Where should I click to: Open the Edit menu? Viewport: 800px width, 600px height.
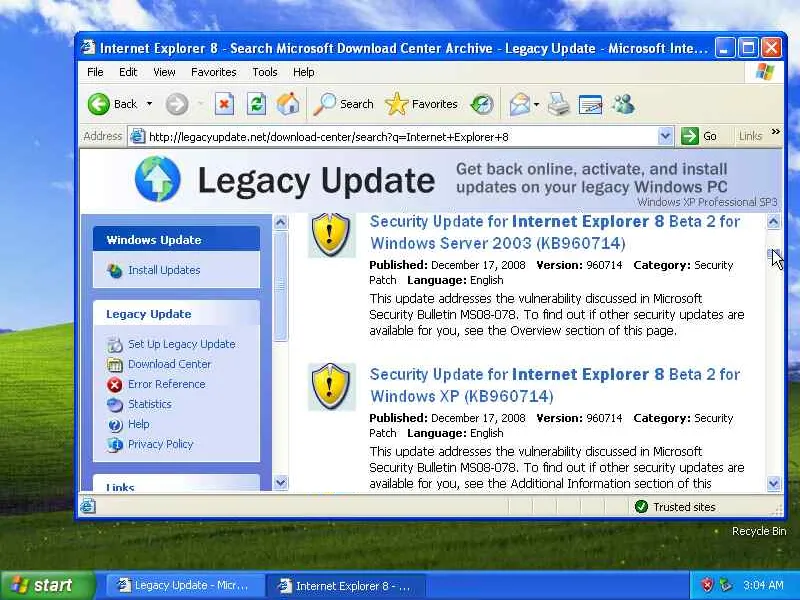(128, 72)
